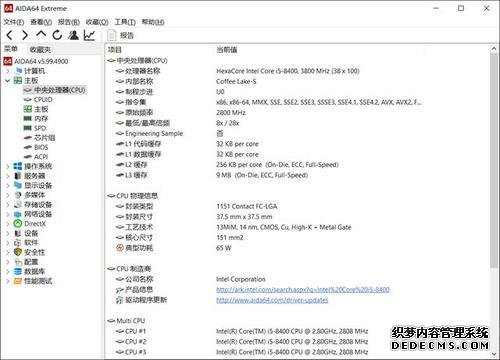Go forward with the right arrow toolbar button
The width and height of the screenshot is (500, 360).
coord(25,35)
